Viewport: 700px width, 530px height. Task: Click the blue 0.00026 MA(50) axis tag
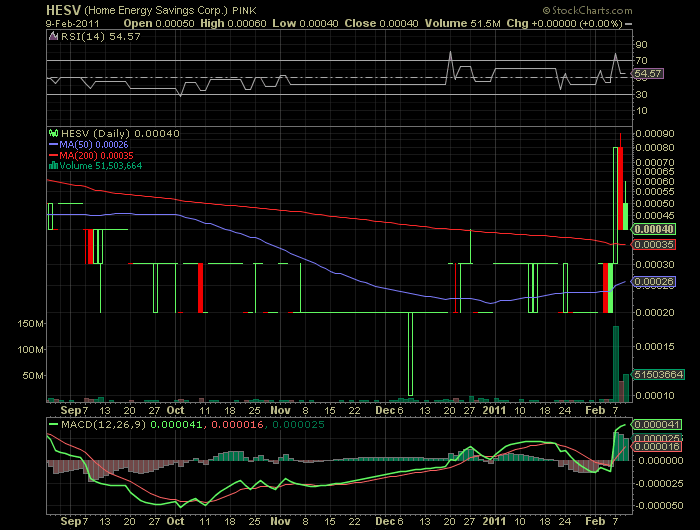pos(654,282)
